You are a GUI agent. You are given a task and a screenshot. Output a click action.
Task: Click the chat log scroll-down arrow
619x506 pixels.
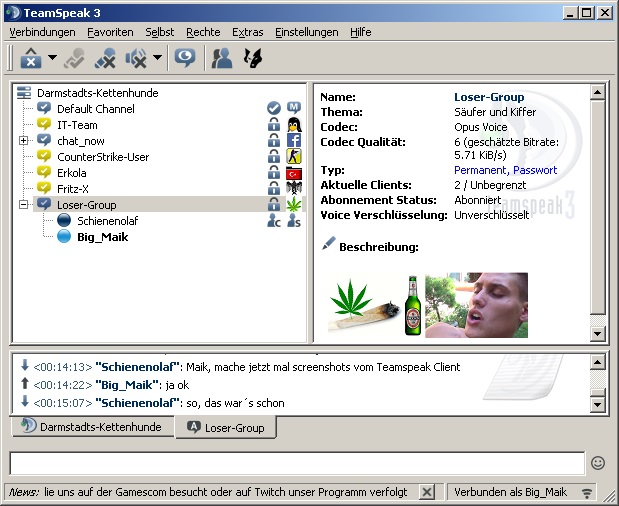point(597,404)
